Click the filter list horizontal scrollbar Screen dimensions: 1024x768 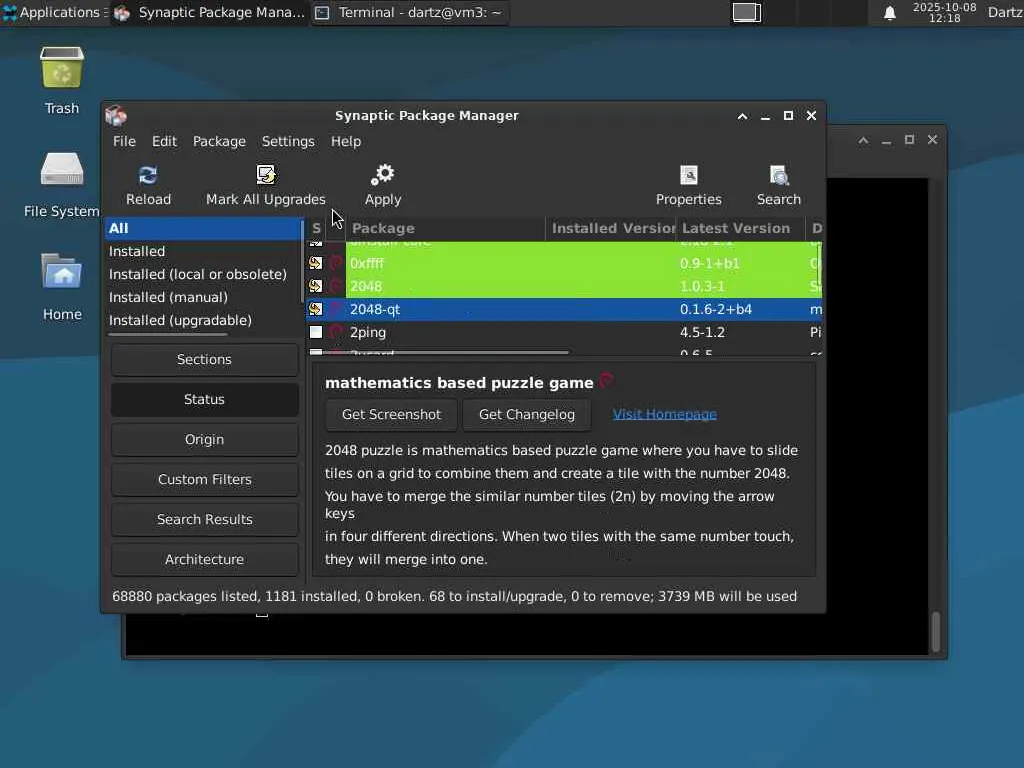(x=168, y=335)
